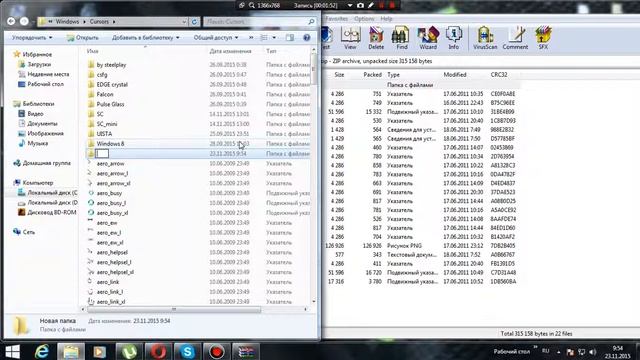Screen dimensions: 640x360
Task: Toggle the preview pane icon in Explorer
Action: point(290,38)
